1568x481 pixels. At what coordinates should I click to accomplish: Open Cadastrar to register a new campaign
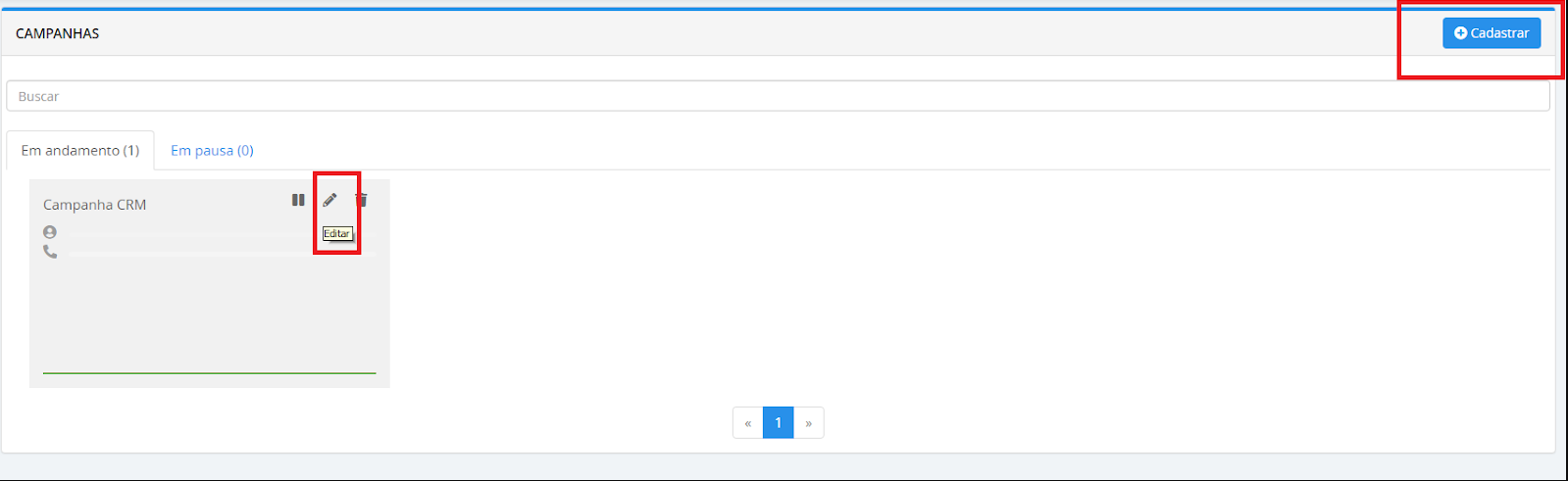click(1492, 33)
